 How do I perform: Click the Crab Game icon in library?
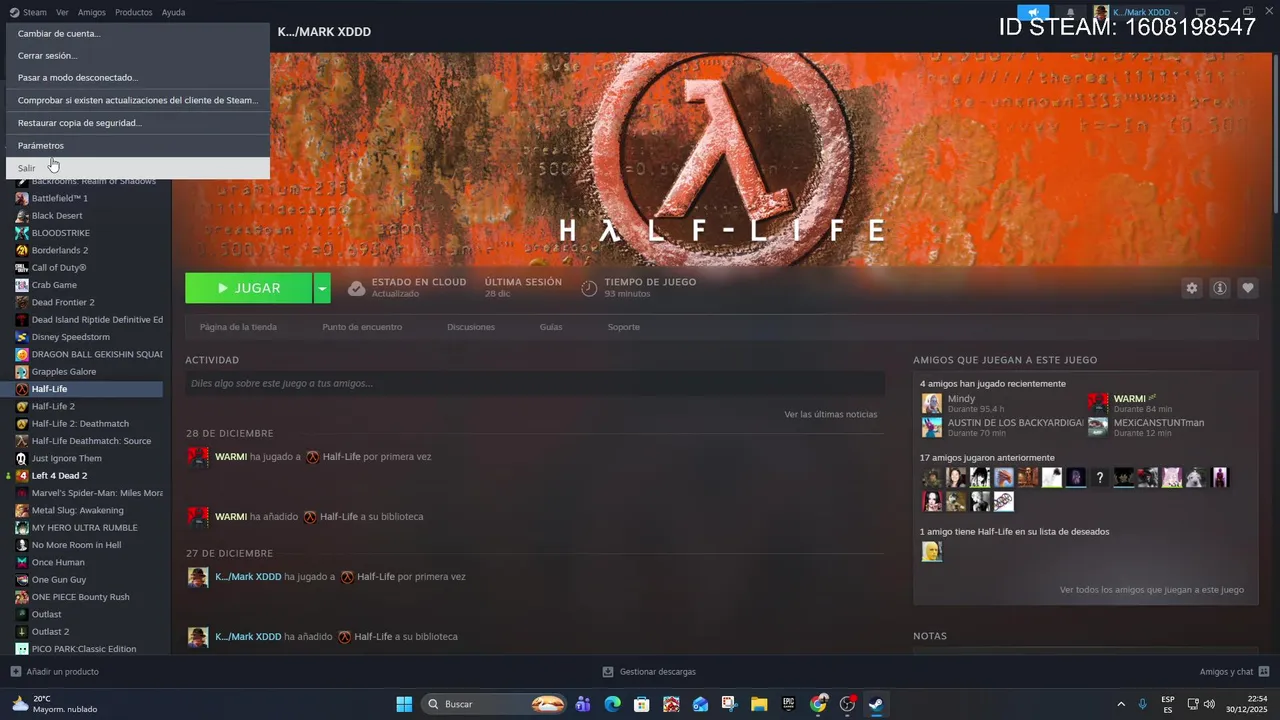click(22, 285)
